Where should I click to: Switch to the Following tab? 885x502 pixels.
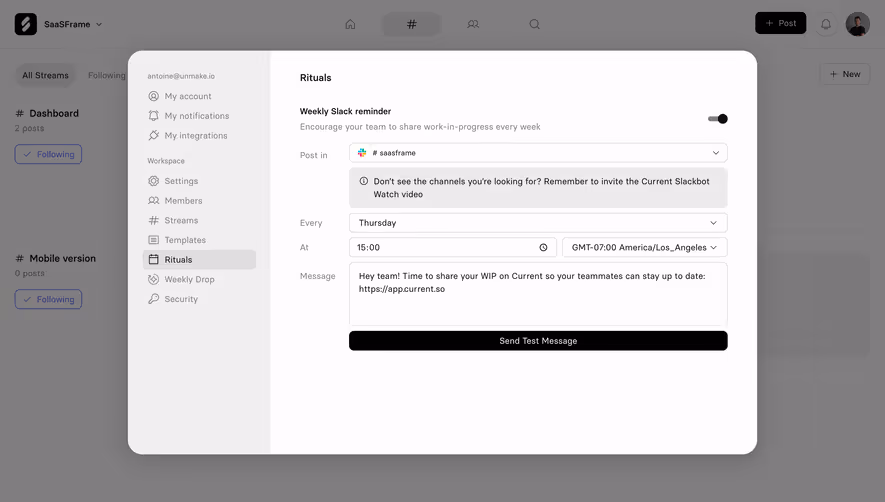pos(107,75)
